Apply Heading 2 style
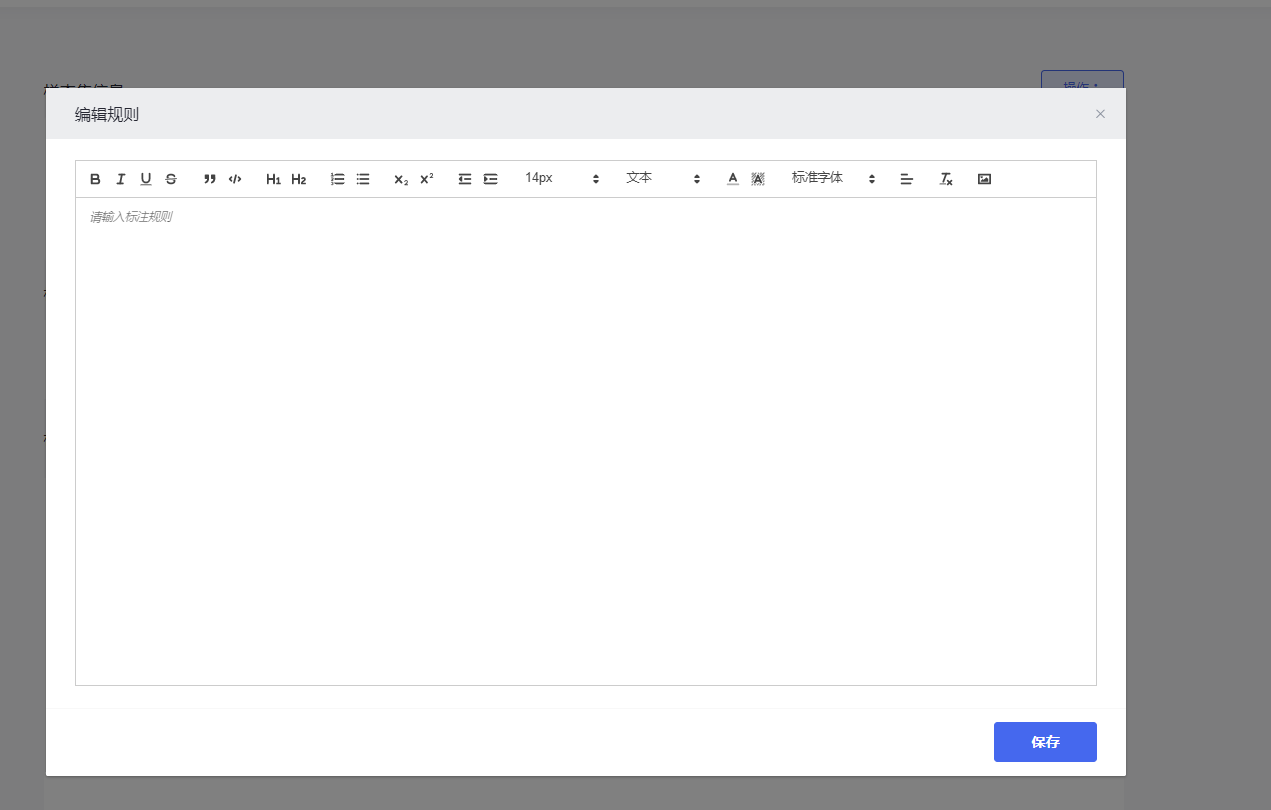 (299, 179)
